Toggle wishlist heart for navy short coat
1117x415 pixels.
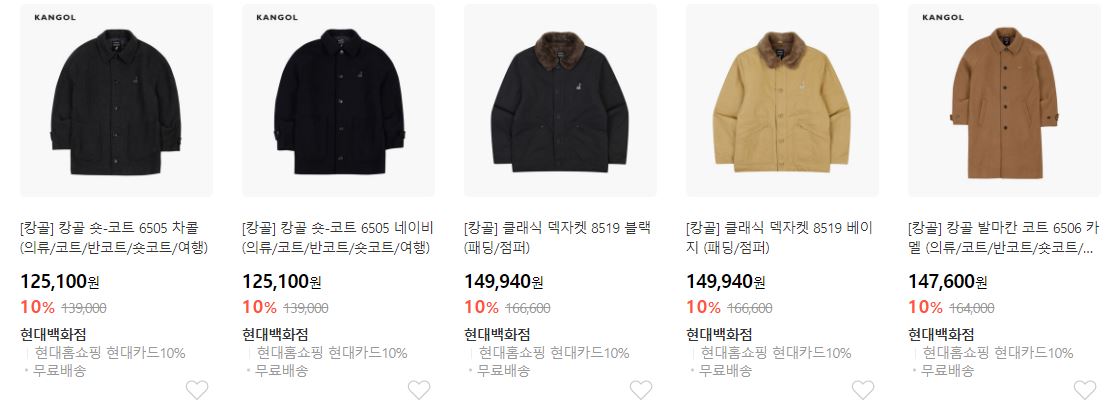point(419,389)
